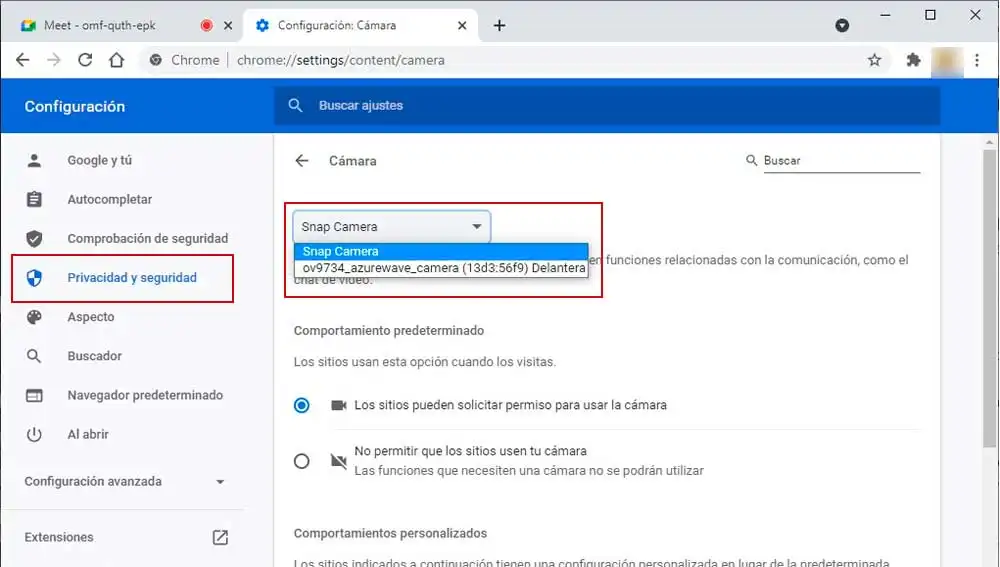Click the magnifier icon in Buscar ajustes
Viewport: 1000px width, 567px height.
pyautogui.click(x=295, y=105)
